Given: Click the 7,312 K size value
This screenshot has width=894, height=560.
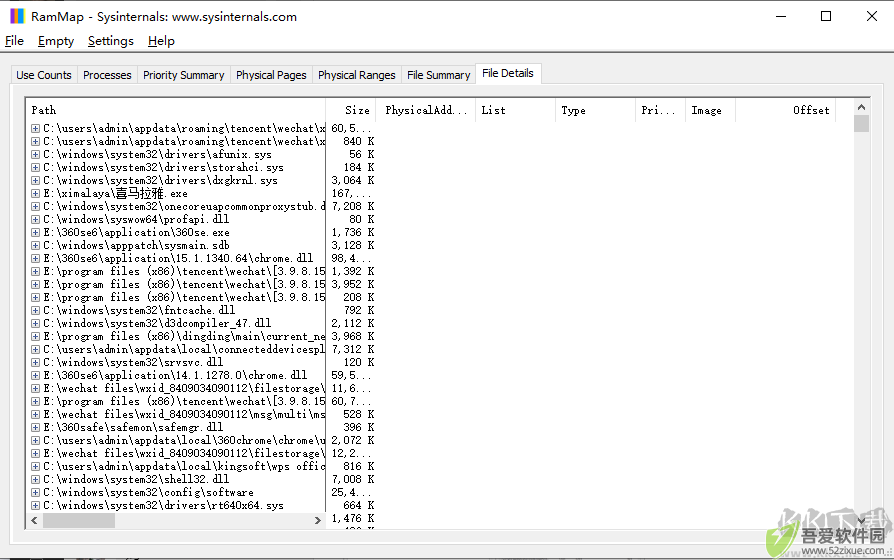Looking at the screenshot, I should [353, 350].
